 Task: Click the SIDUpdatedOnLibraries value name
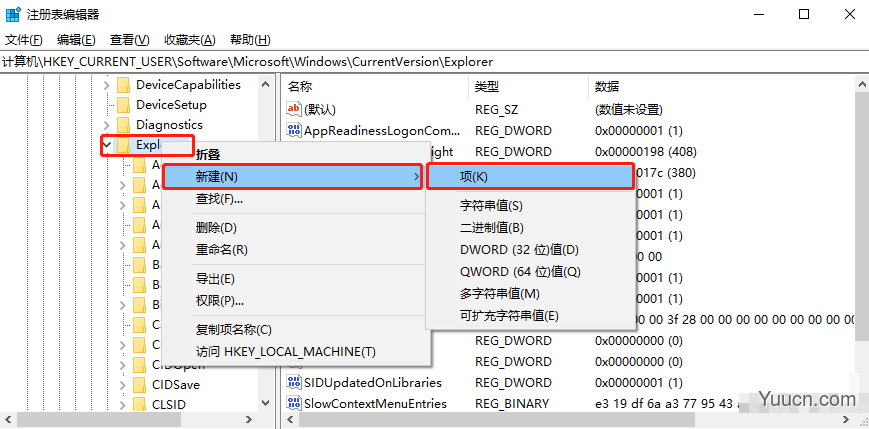[373, 382]
